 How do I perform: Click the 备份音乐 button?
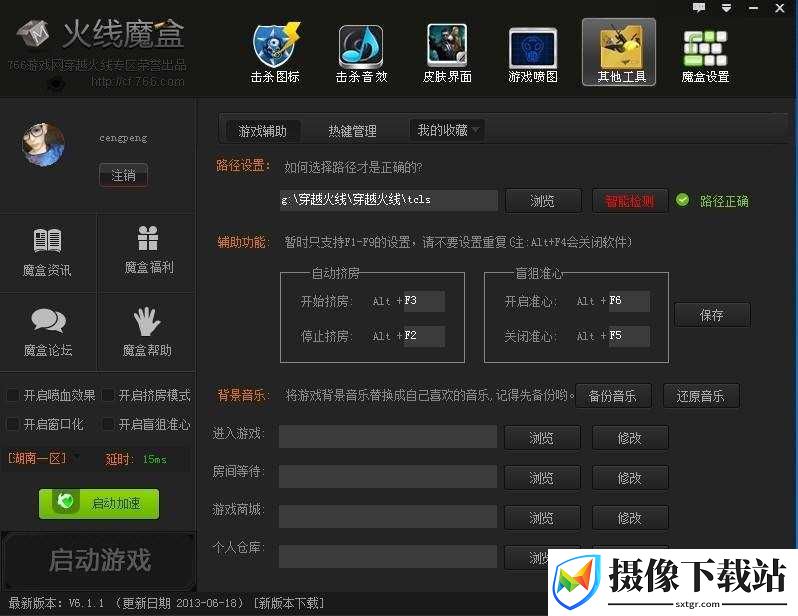[613, 396]
